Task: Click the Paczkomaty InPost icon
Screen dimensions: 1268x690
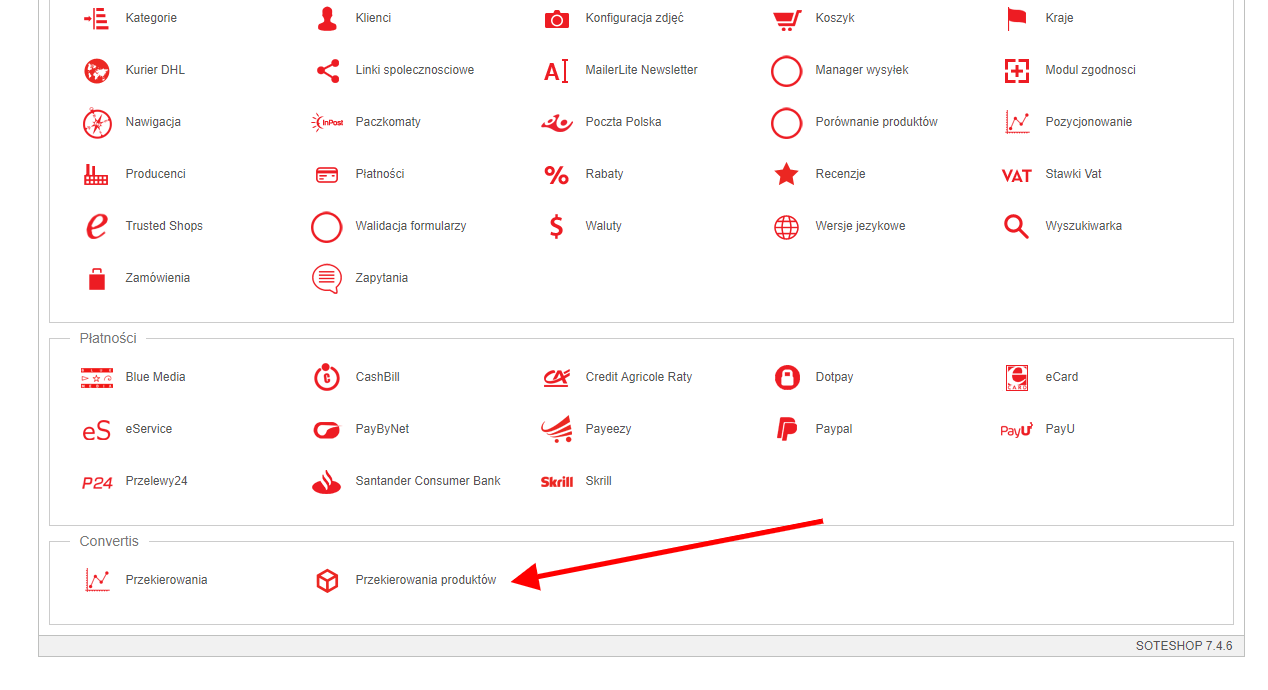Action: [327, 122]
